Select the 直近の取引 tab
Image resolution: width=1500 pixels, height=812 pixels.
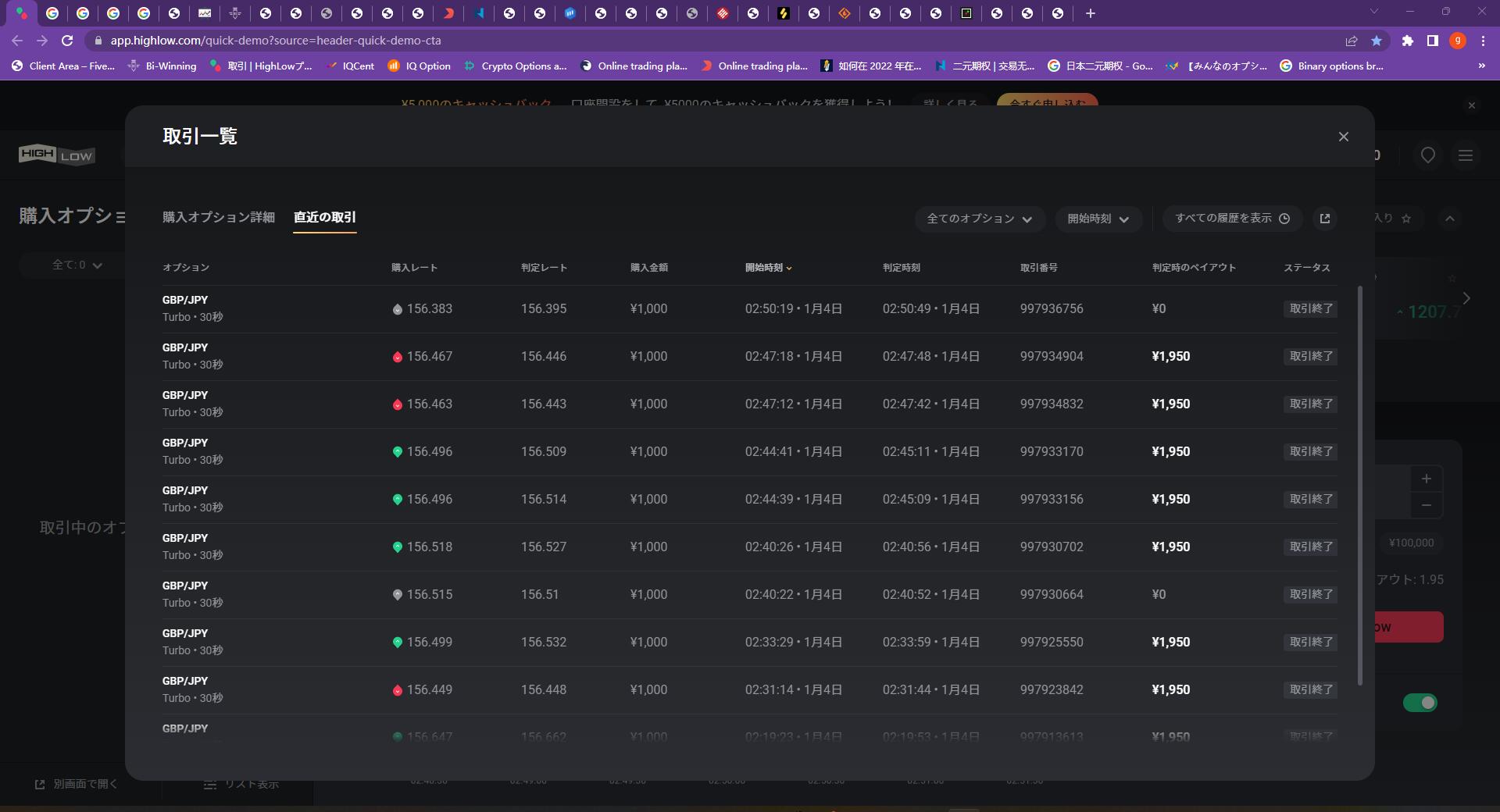click(324, 217)
